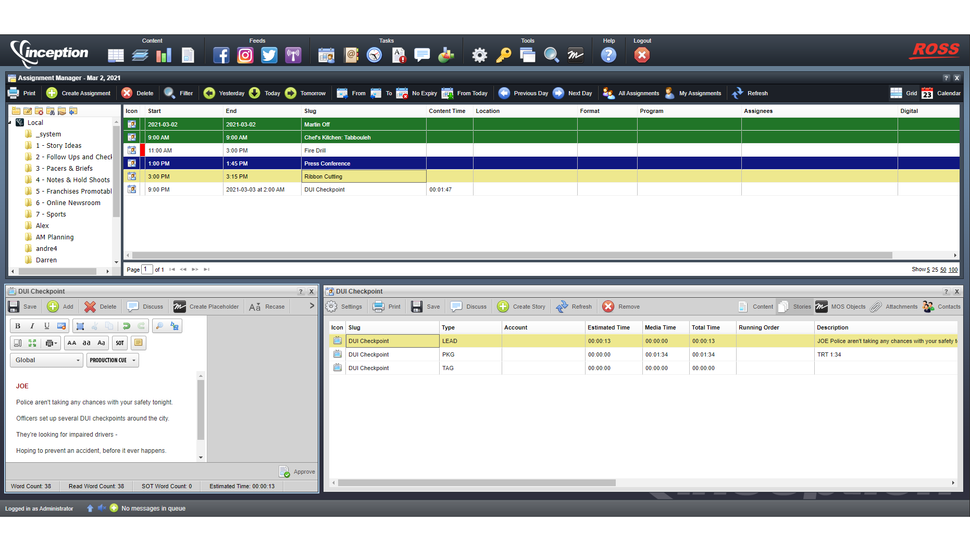The image size is (970, 546).
Task: Open the Tools key icon
Action: tap(504, 55)
